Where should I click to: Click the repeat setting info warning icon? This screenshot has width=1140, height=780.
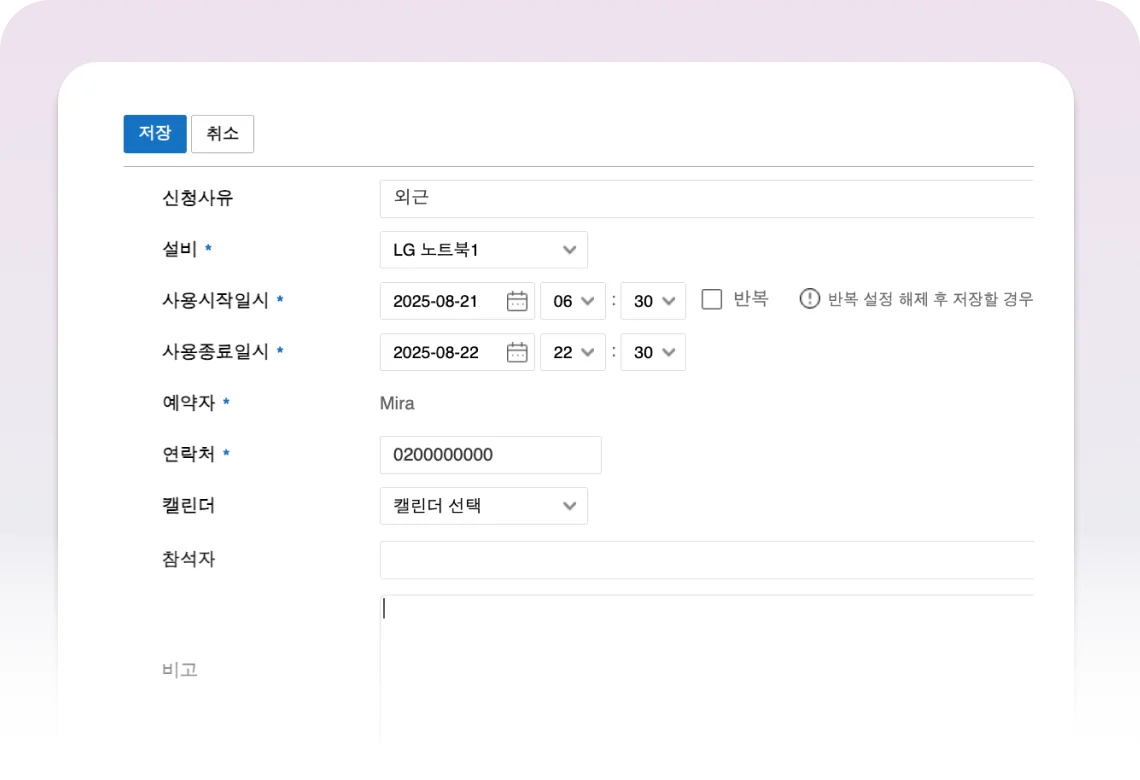pos(809,299)
